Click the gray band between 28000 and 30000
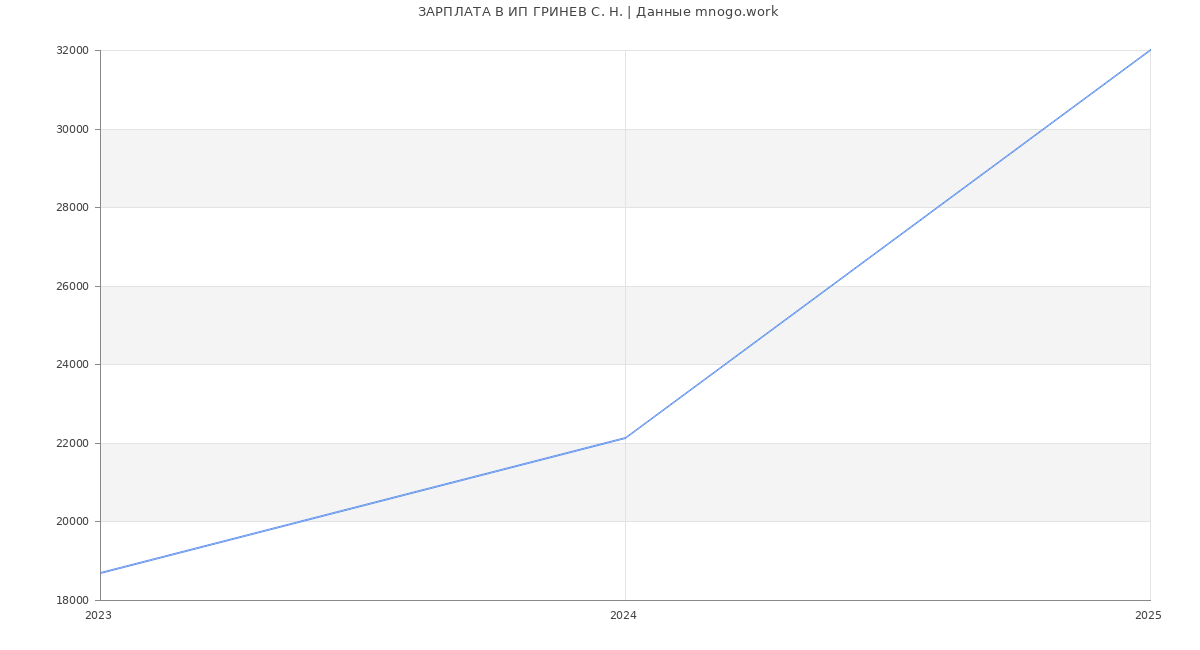The width and height of the screenshot is (1200, 650). 400,168
